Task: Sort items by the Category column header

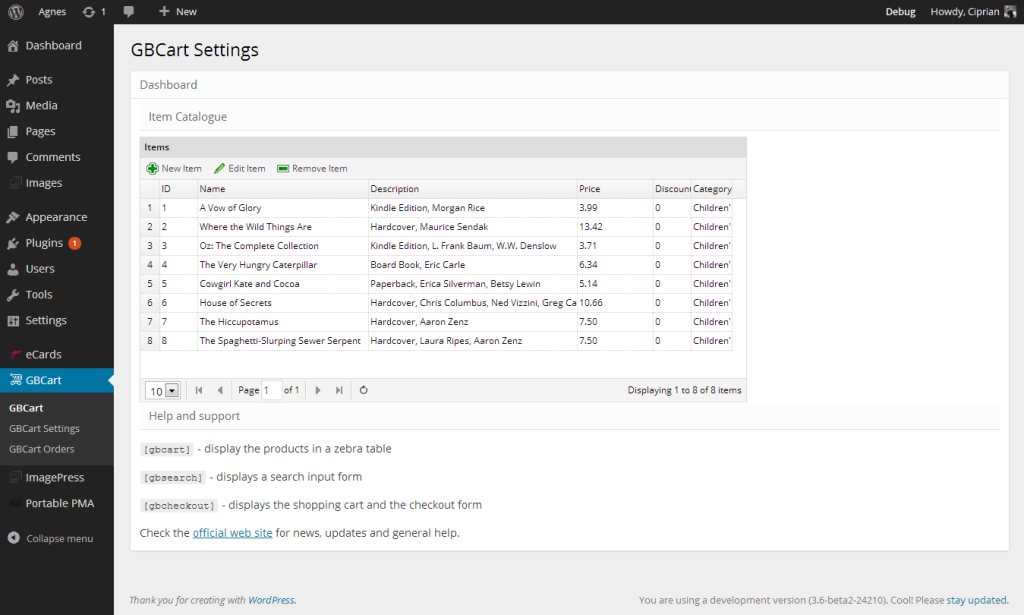Action: coord(712,189)
